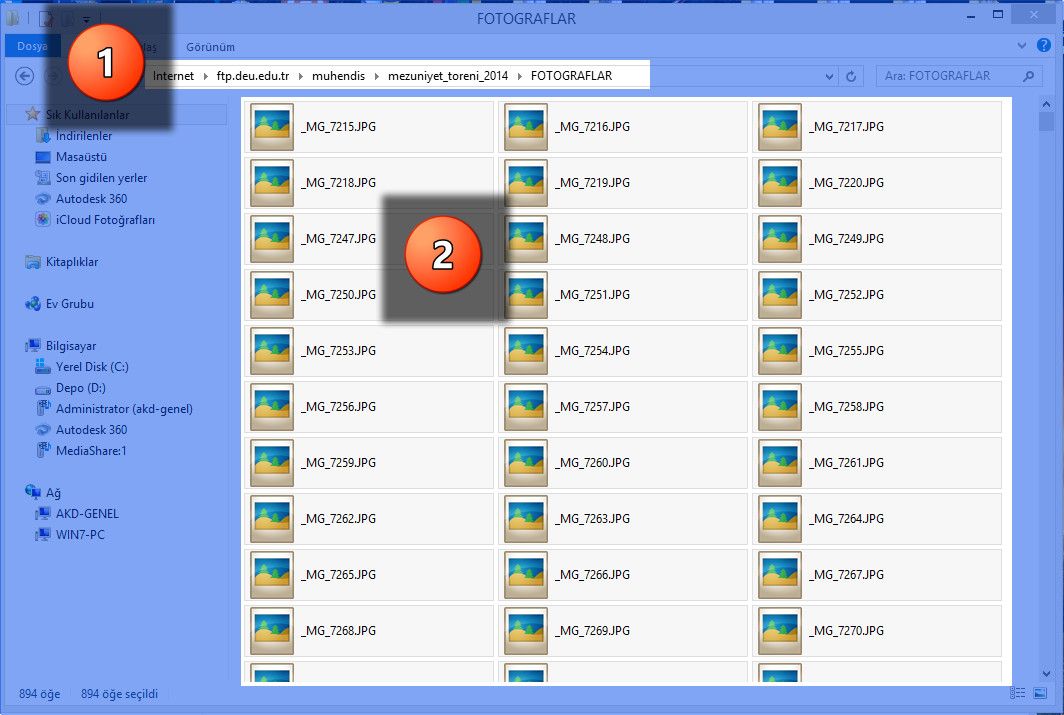Open dropdown arrow after mezuniyet_toreni_2014 breadcrumb
The image size is (1064, 715).
[520, 77]
